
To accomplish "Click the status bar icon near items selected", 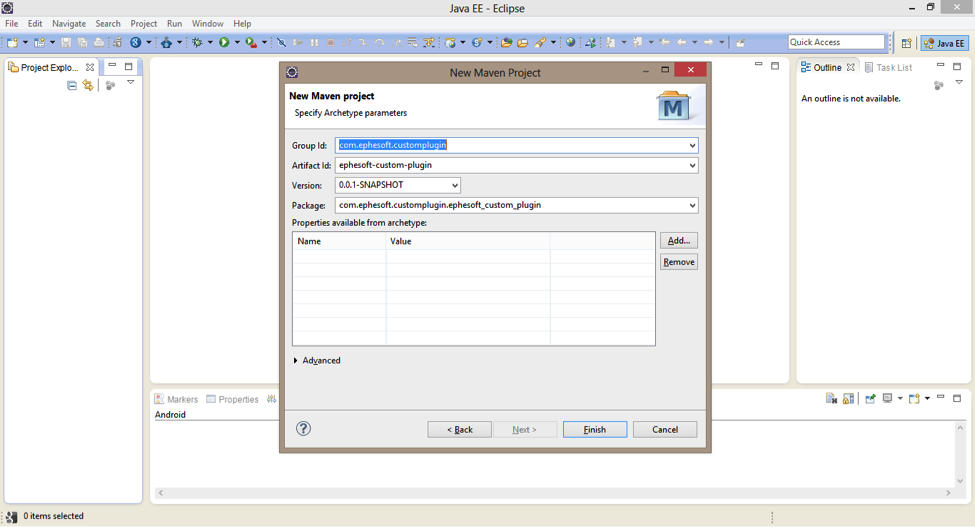I will [x=11, y=516].
